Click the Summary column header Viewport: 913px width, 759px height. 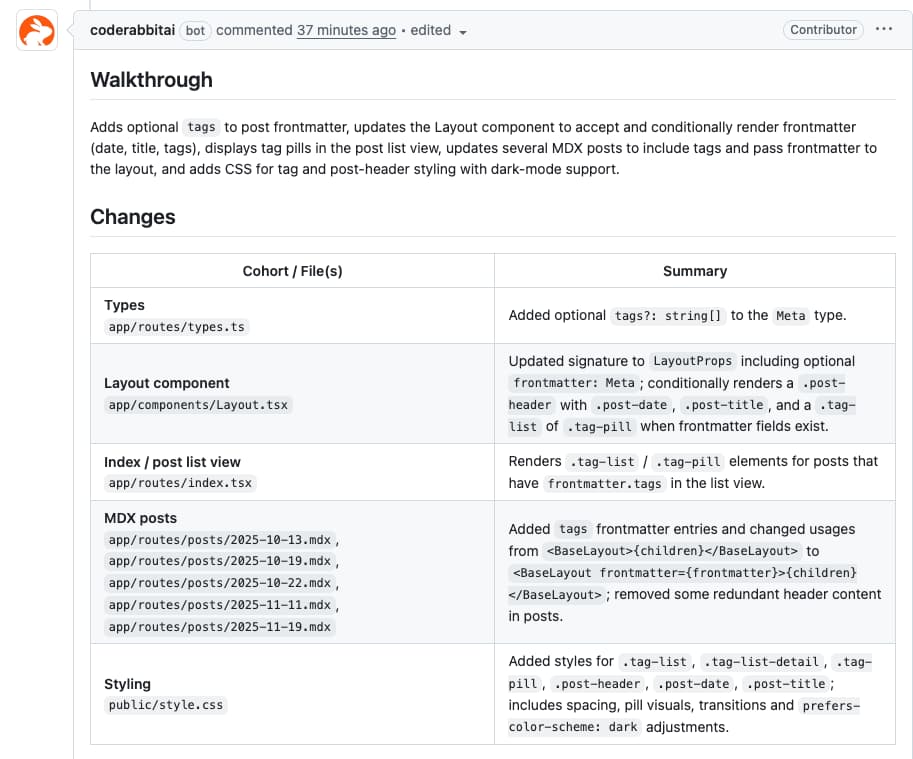click(694, 271)
